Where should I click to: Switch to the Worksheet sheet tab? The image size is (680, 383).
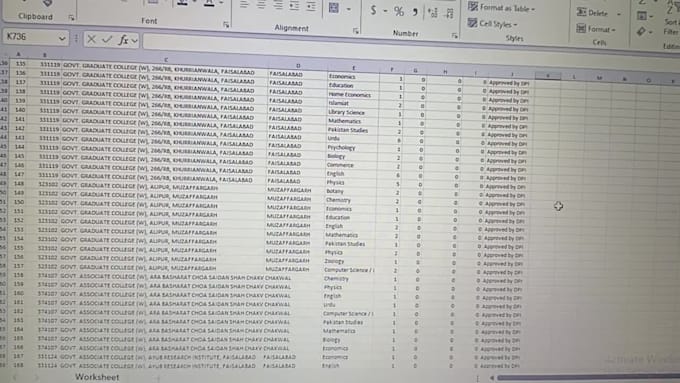[97, 377]
